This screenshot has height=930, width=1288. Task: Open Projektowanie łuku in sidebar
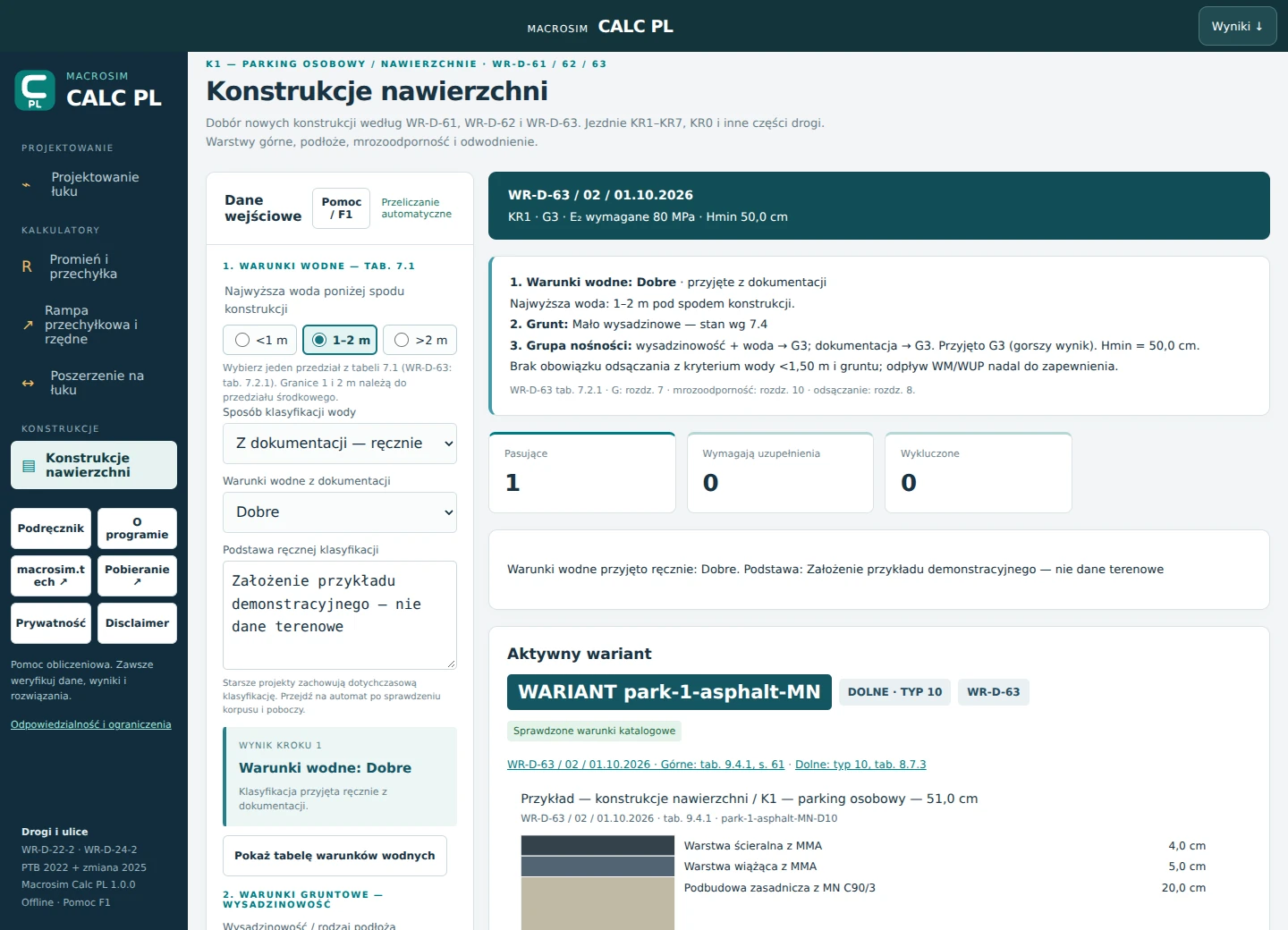tap(94, 184)
